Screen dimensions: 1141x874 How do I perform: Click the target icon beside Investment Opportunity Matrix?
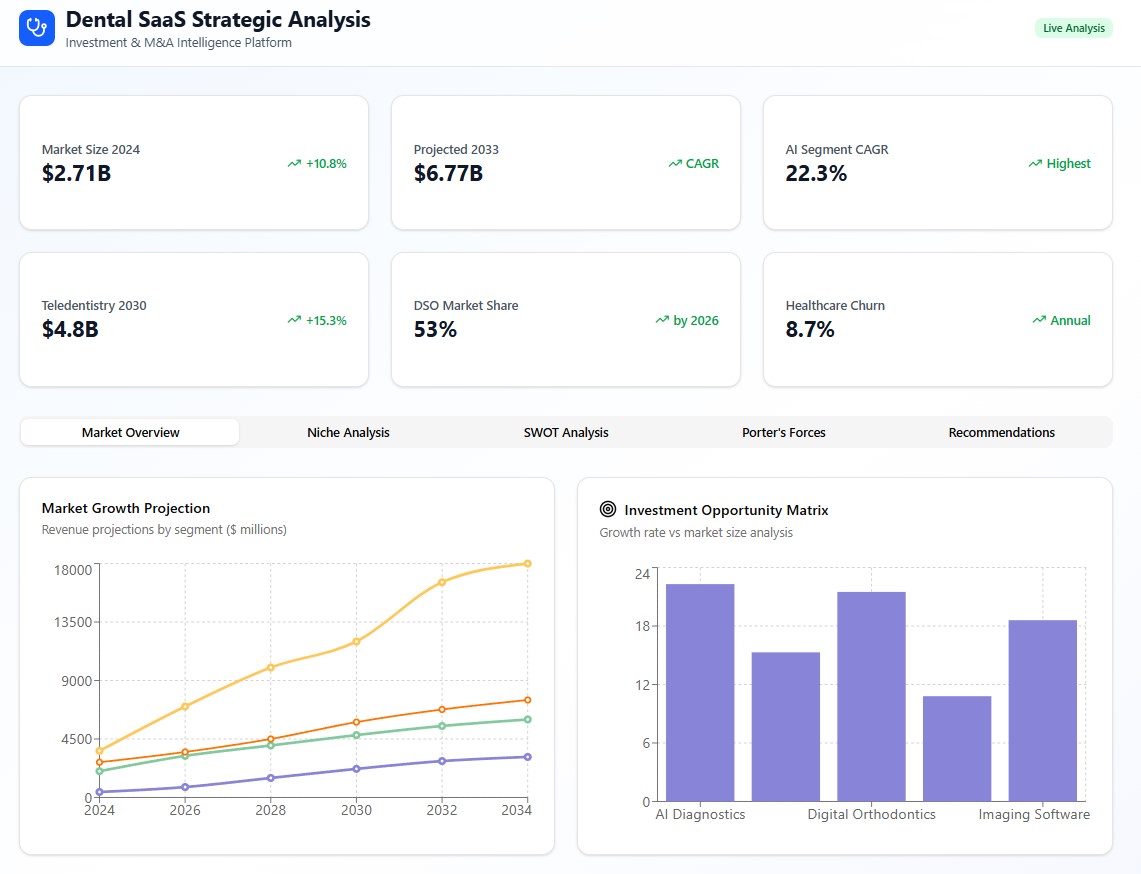pyautogui.click(x=608, y=510)
